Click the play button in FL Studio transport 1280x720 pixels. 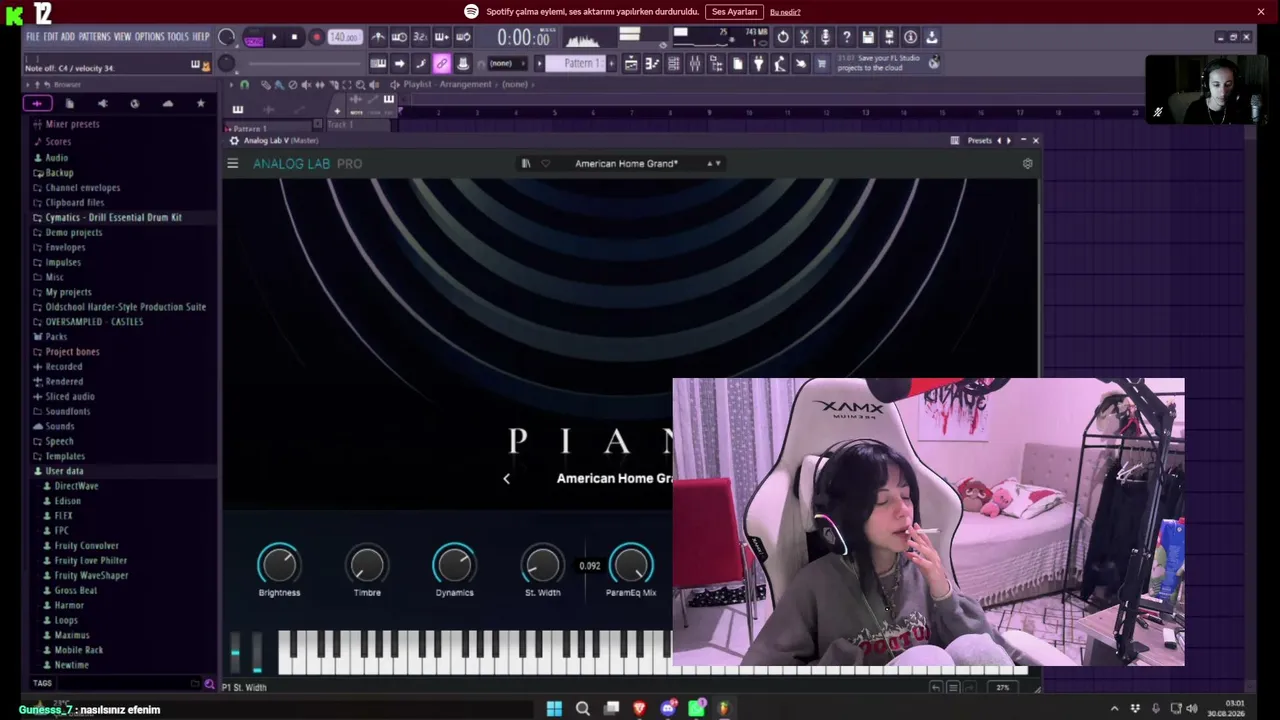[x=274, y=37]
